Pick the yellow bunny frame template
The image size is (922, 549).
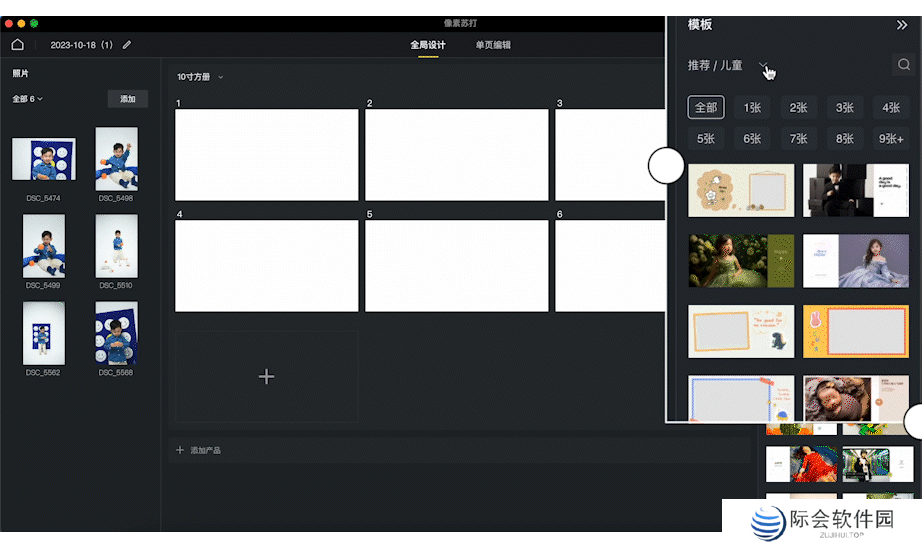tap(855, 331)
